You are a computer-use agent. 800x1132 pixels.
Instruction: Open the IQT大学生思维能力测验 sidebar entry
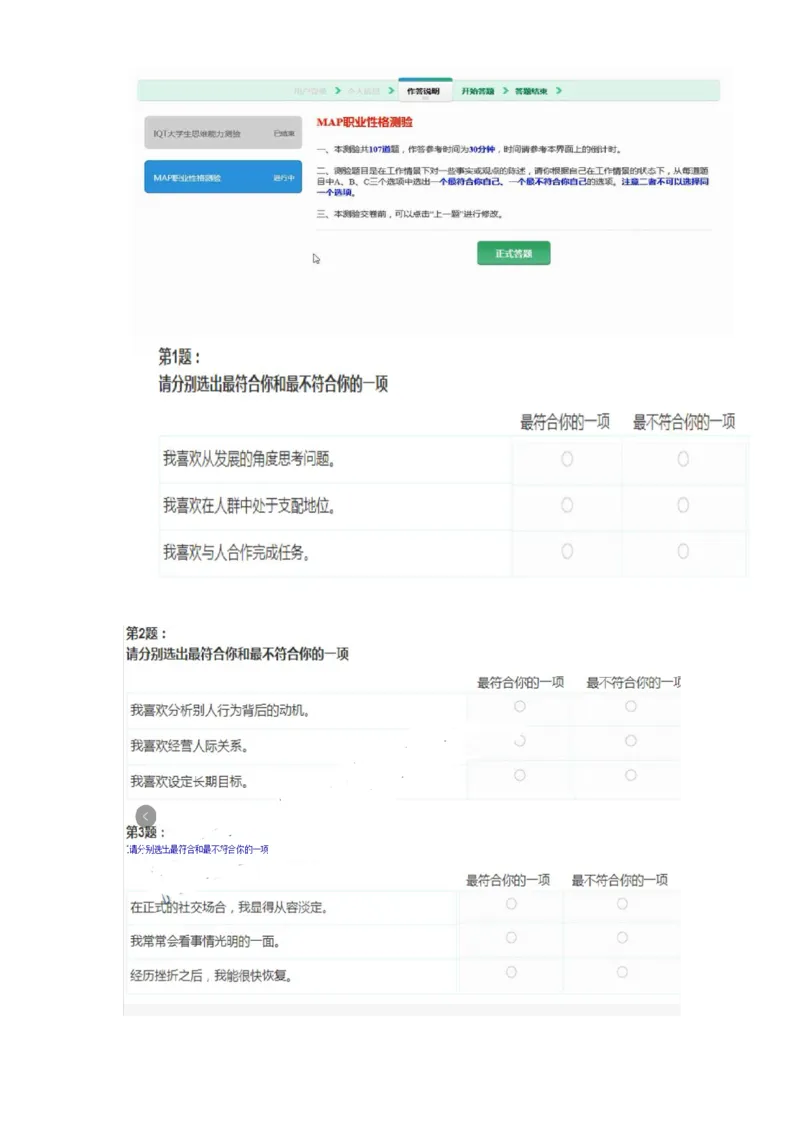click(222, 133)
